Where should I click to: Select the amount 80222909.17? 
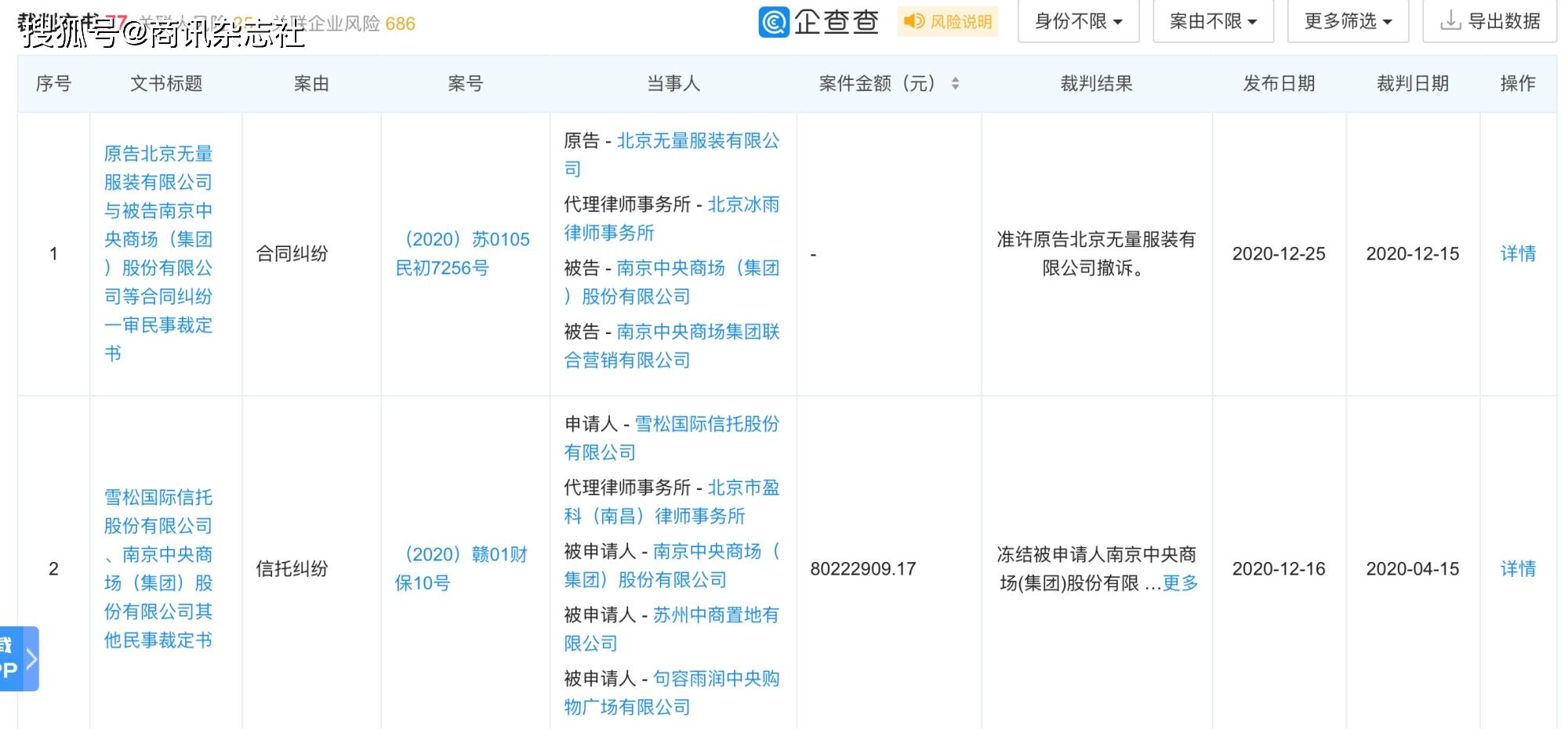point(863,569)
